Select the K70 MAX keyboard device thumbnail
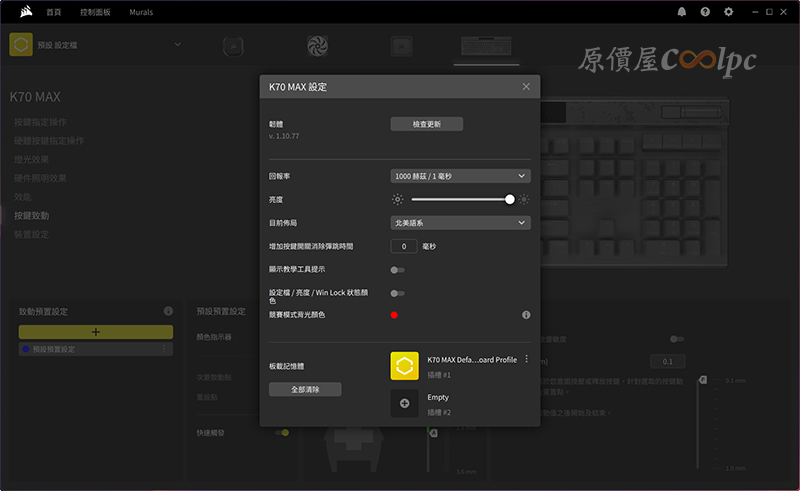This screenshot has height=491, width=800. 486,46
